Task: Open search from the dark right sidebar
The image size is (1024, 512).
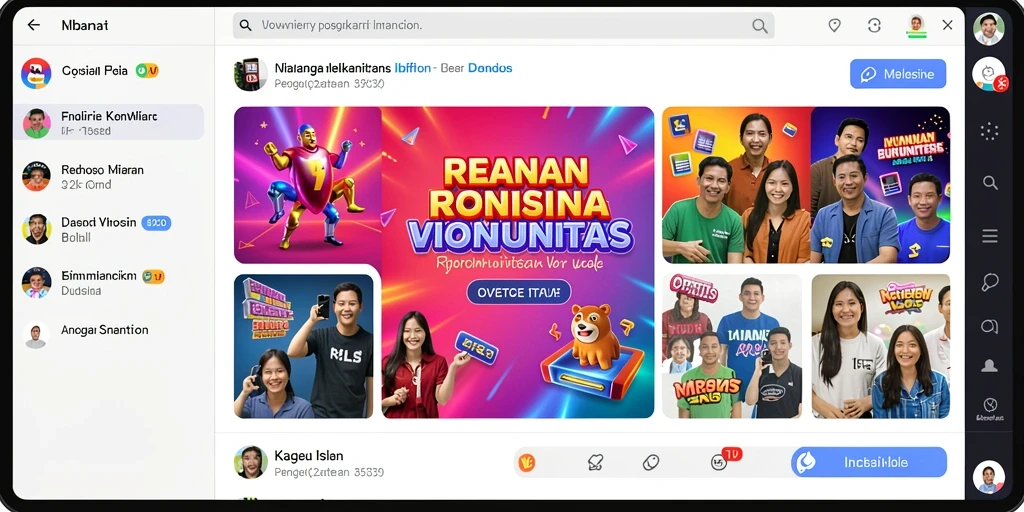Action: (x=990, y=183)
